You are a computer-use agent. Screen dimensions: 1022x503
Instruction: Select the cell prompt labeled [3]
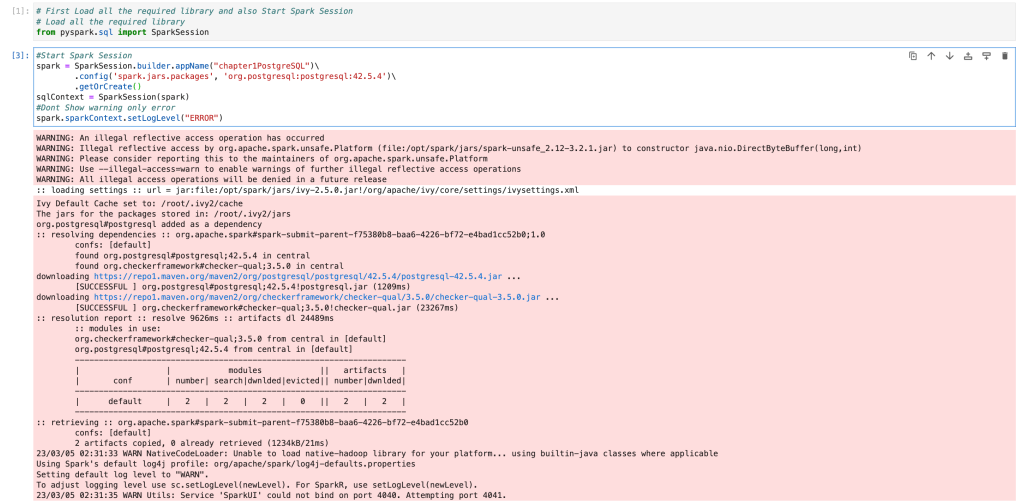(20, 56)
